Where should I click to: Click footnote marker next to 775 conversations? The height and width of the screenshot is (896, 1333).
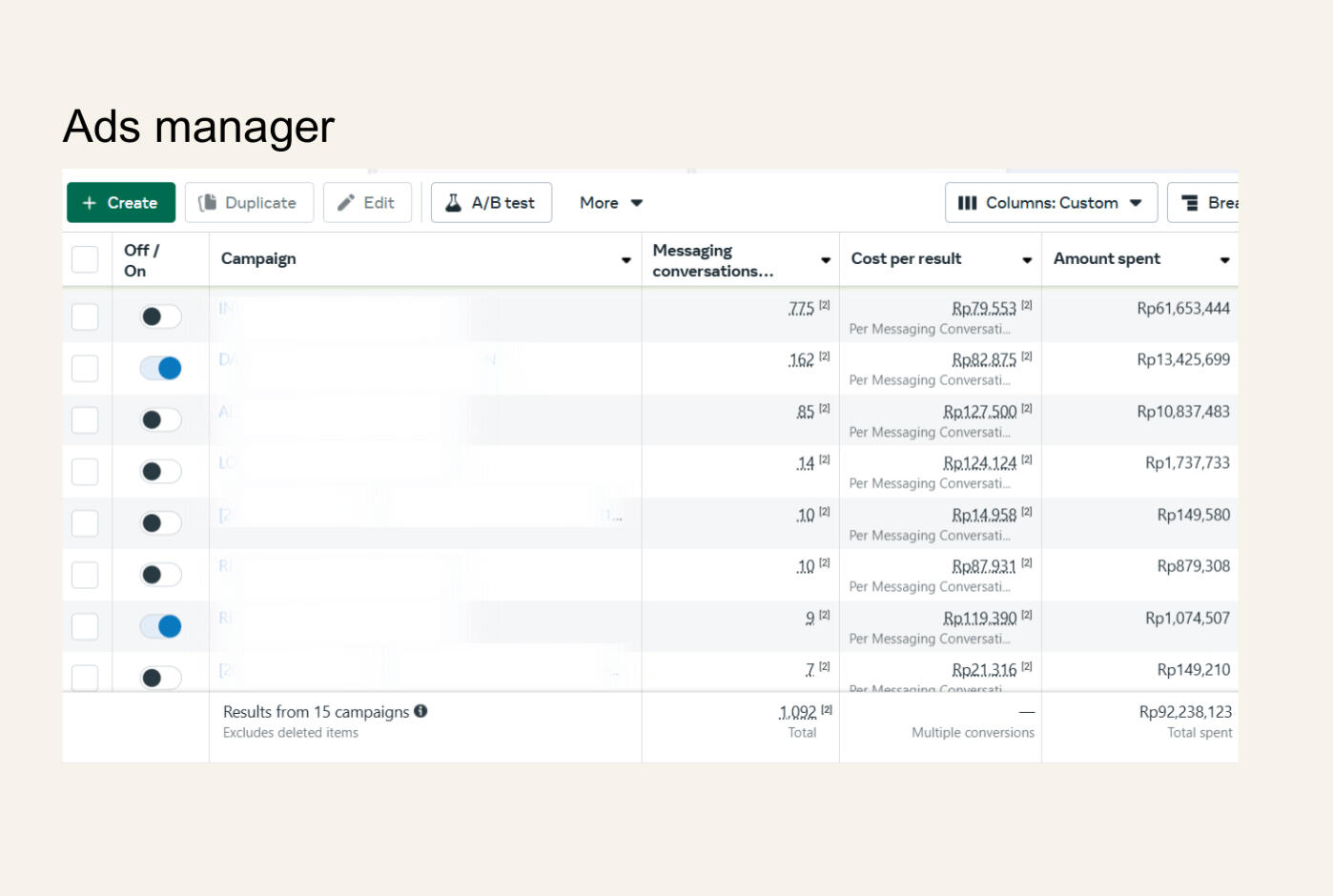pyautogui.click(x=825, y=305)
